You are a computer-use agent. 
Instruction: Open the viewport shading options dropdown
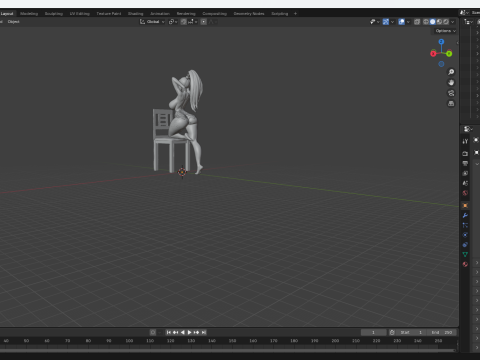(x=453, y=22)
